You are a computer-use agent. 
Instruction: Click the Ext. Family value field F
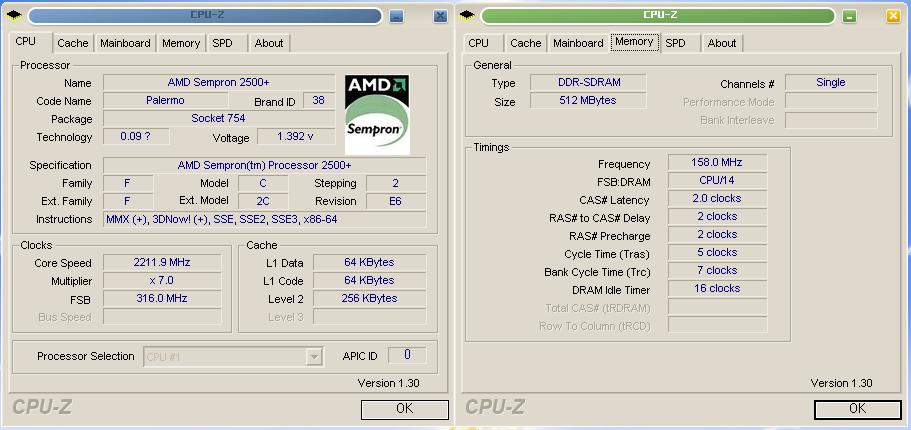[x=128, y=201]
